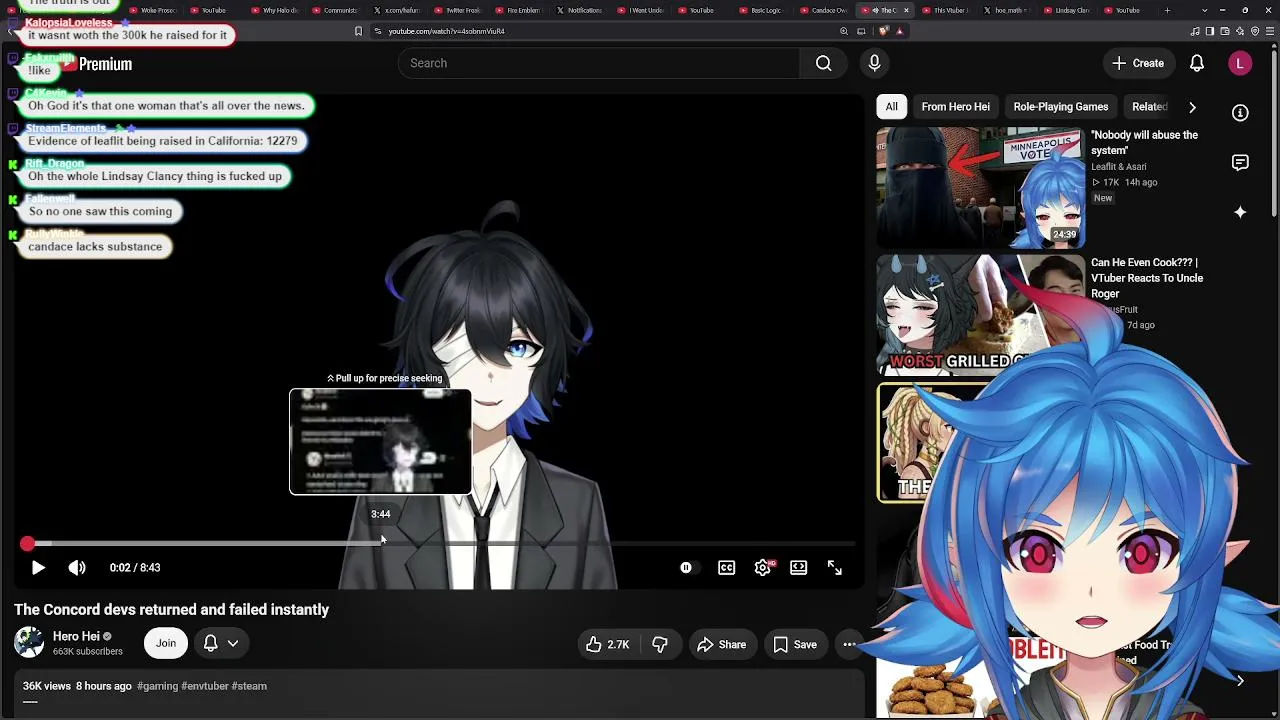Switch to the Fire Emblem browser tab
The height and width of the screenshot is (720, 1280).
point(522,10)
